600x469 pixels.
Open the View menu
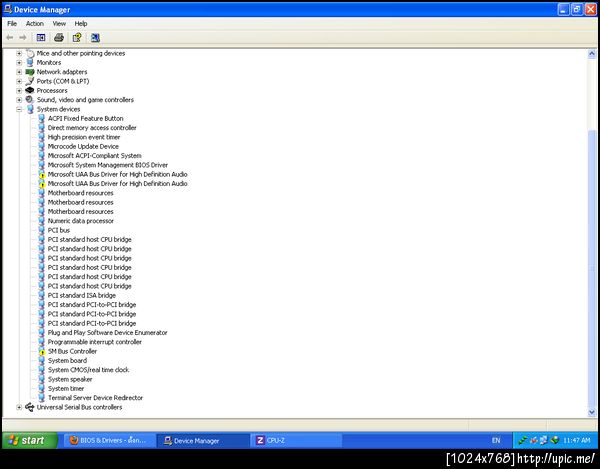coord(59,24)
